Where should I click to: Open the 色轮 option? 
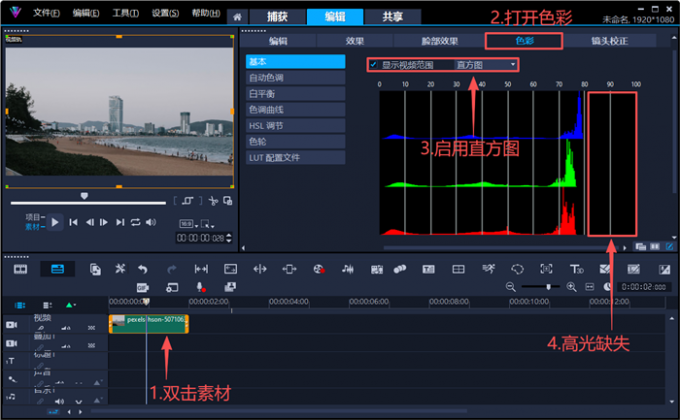295,141
